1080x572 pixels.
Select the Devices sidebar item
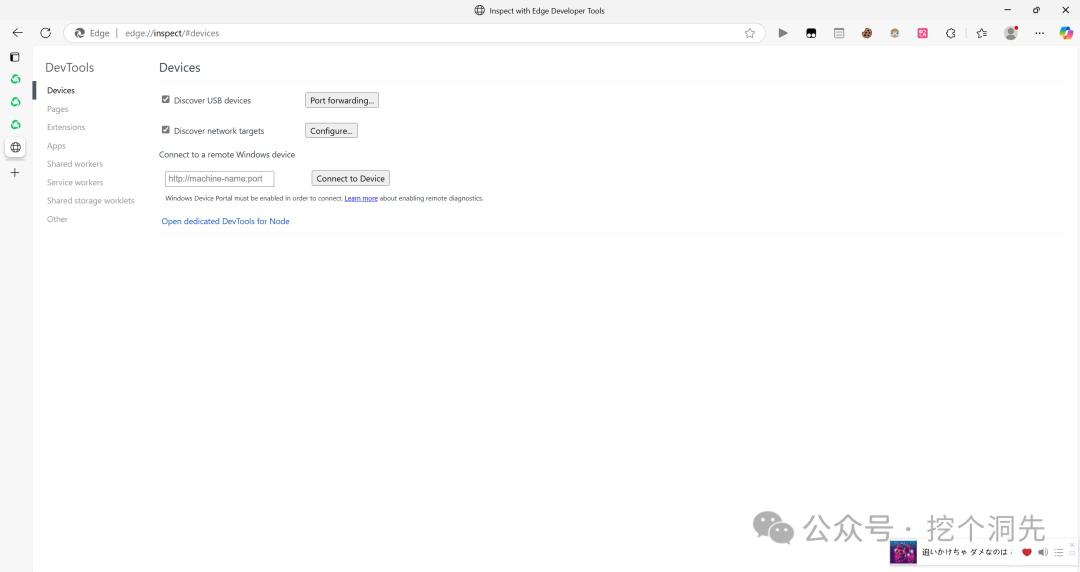pos(61,90)
